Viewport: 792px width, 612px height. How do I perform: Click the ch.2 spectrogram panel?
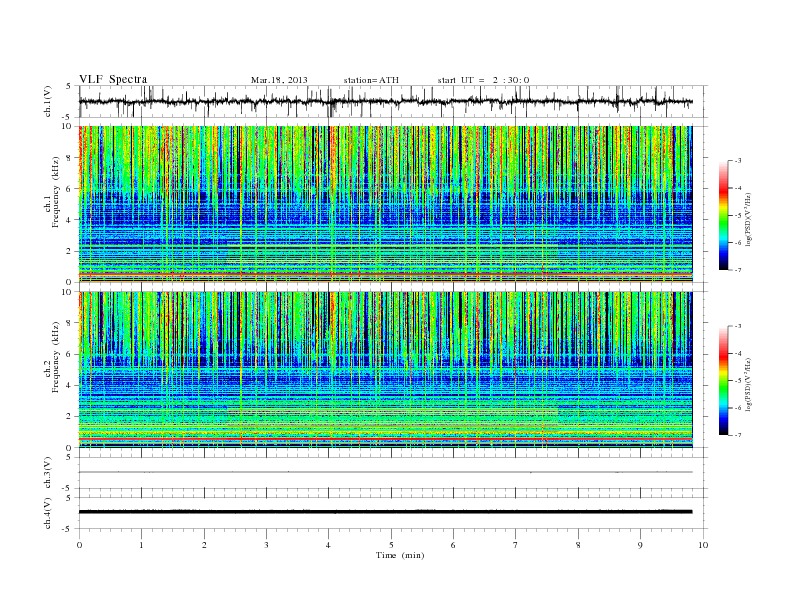point(385,370)
